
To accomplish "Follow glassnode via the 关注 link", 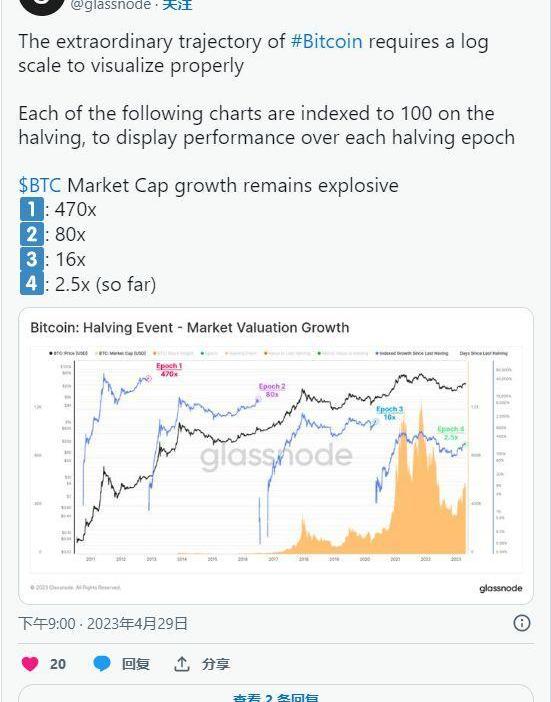I will [x=177, y=5].
